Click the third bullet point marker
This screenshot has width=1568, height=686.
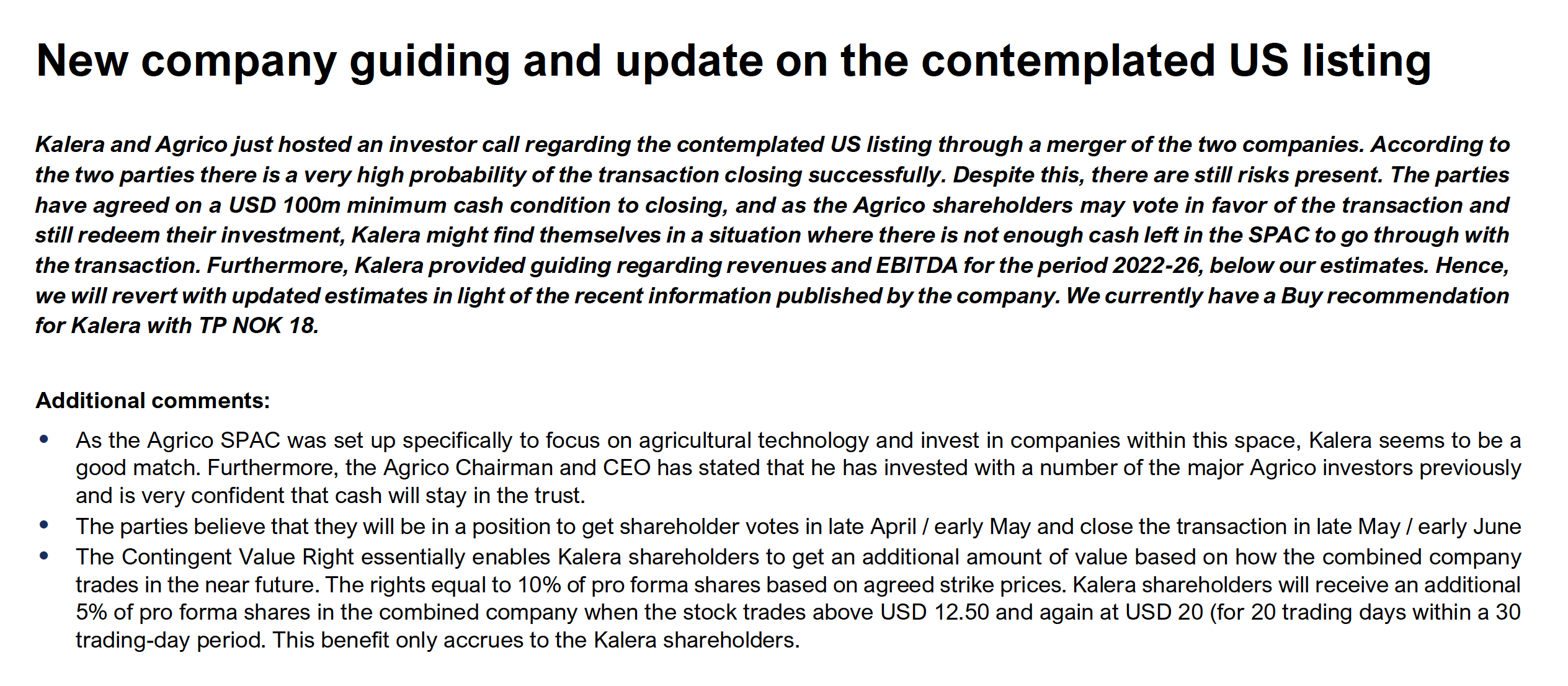[43, 556]
